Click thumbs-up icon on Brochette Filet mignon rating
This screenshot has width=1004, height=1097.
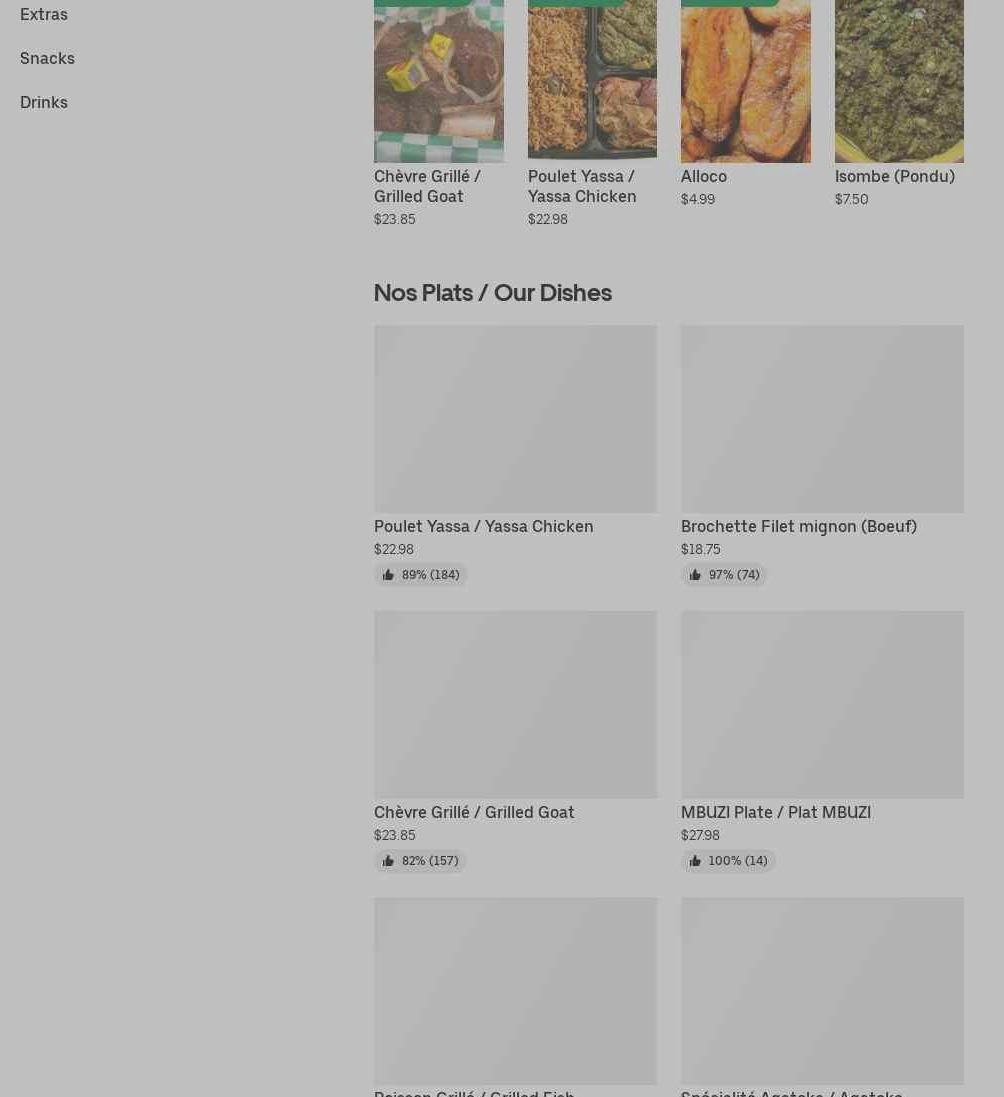(695, 575)
